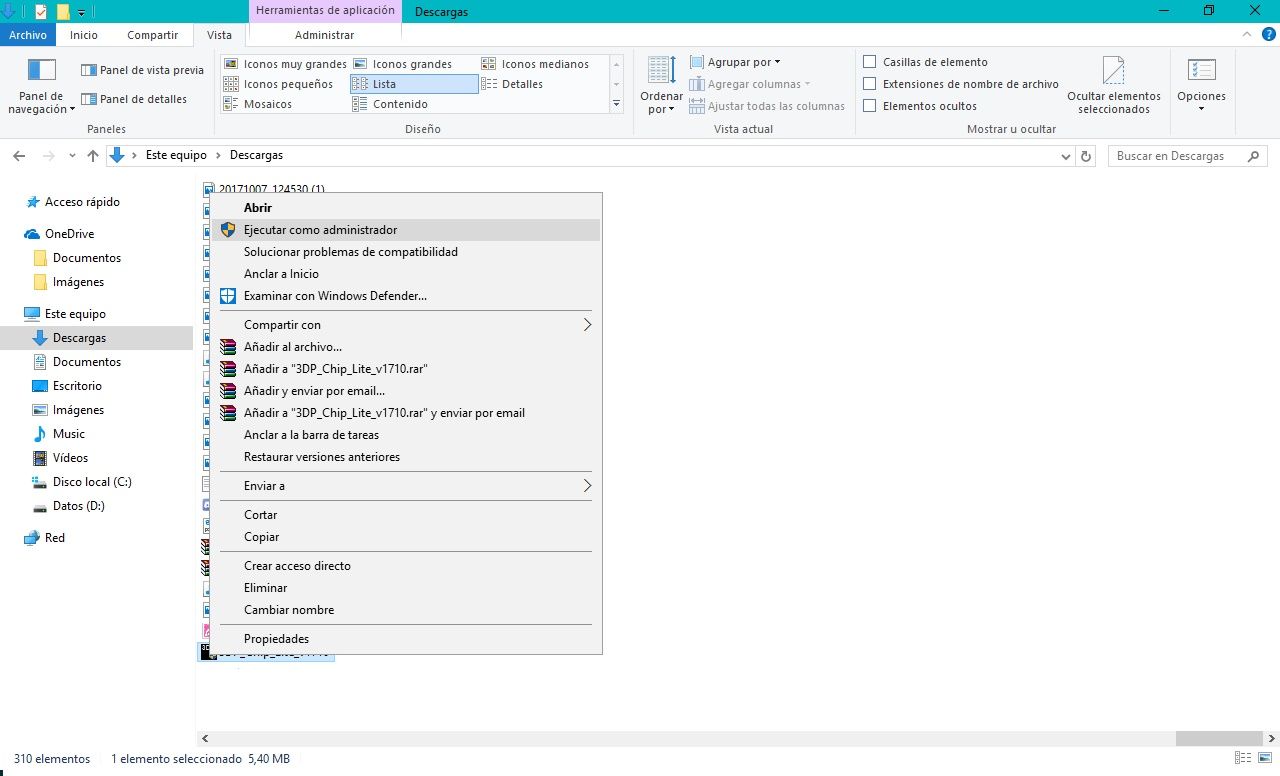Screen dimensions: 1280x776
Task: Click Este equipo in the address breadcrumb
Action: (176, 156)
